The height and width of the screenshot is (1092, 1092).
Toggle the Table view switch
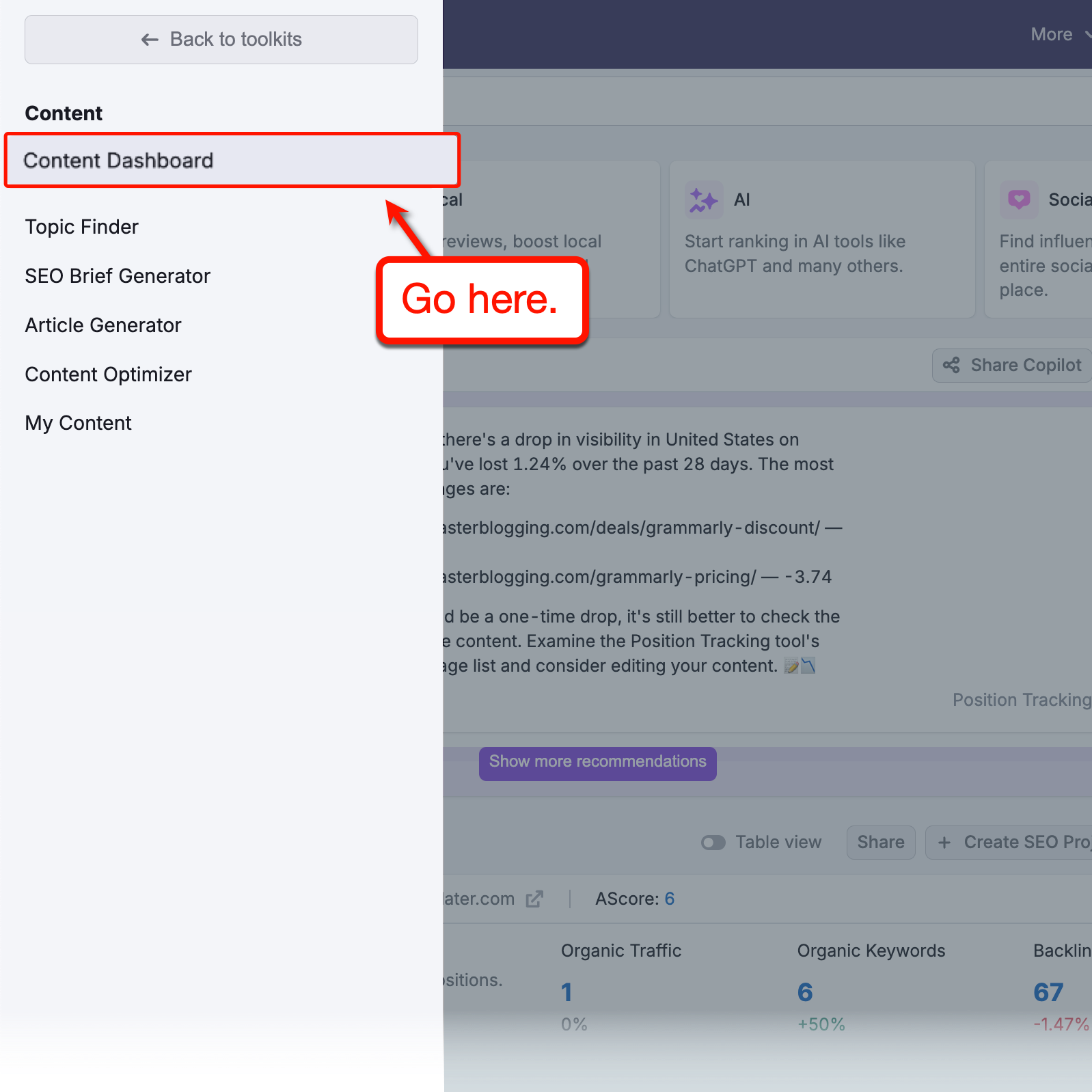(x=713, y=843)
